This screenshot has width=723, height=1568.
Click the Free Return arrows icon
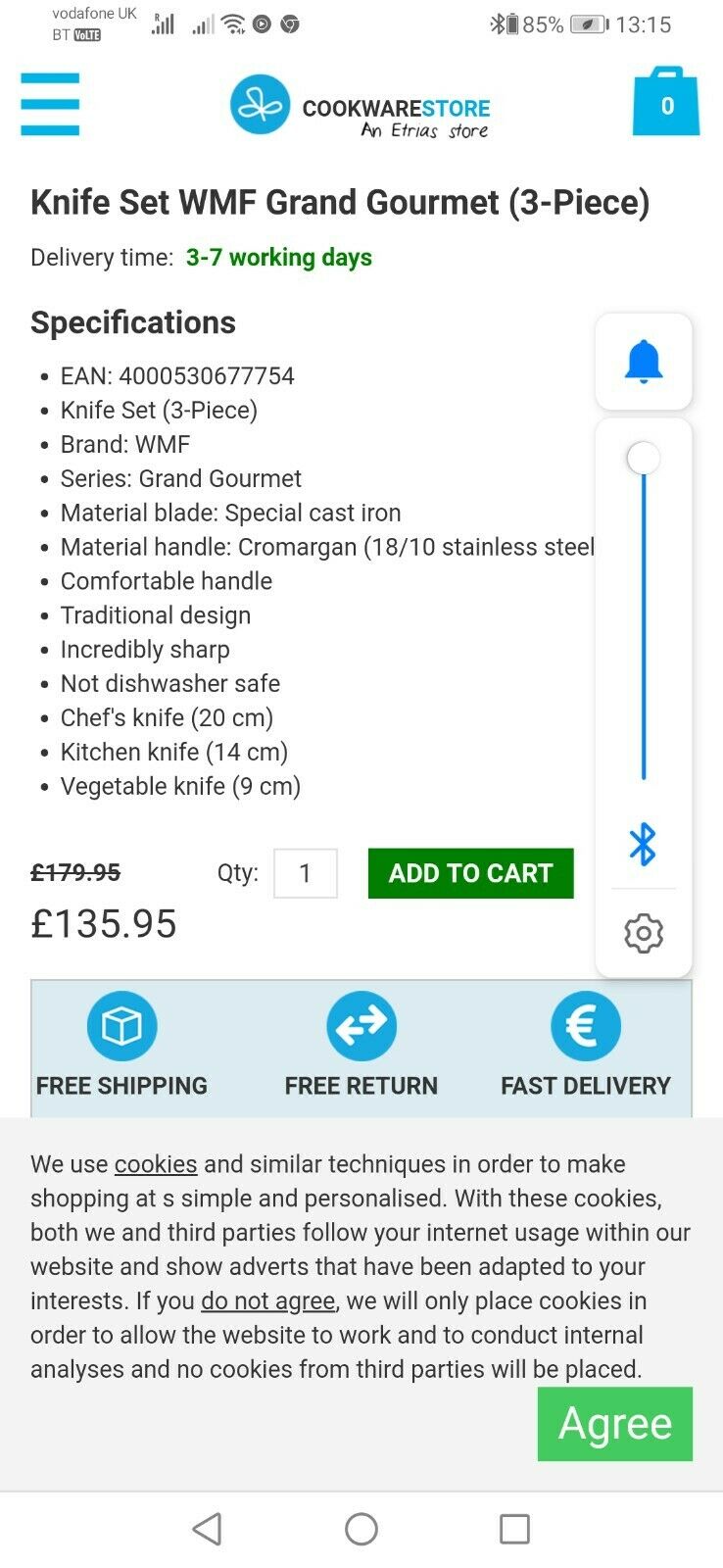pos(361,1024)
